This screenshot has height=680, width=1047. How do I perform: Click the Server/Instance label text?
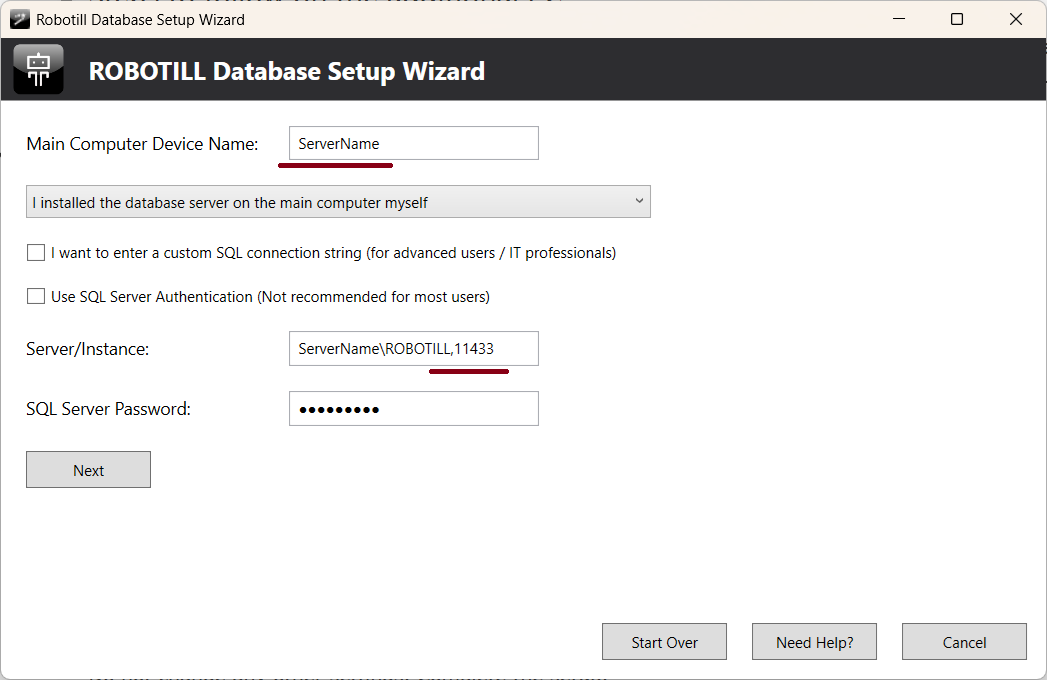pos(87,349)
